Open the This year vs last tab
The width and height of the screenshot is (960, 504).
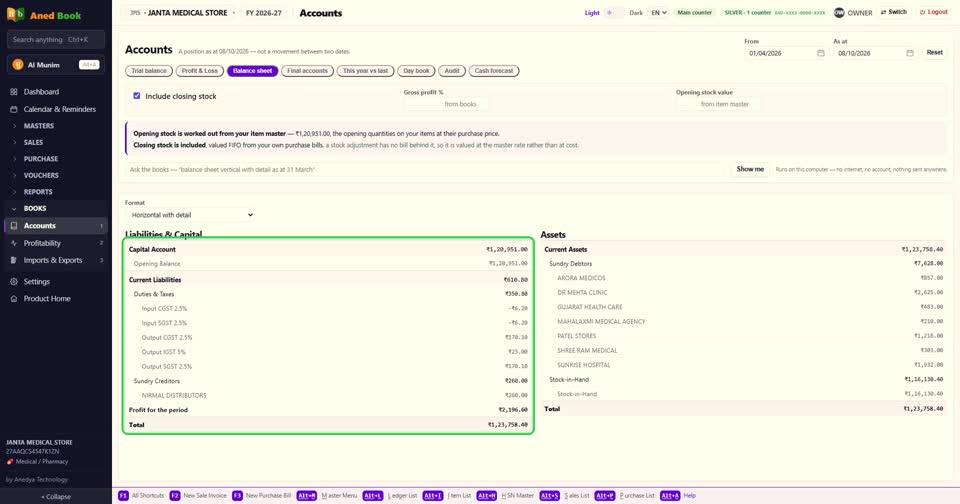pos(366,71)
